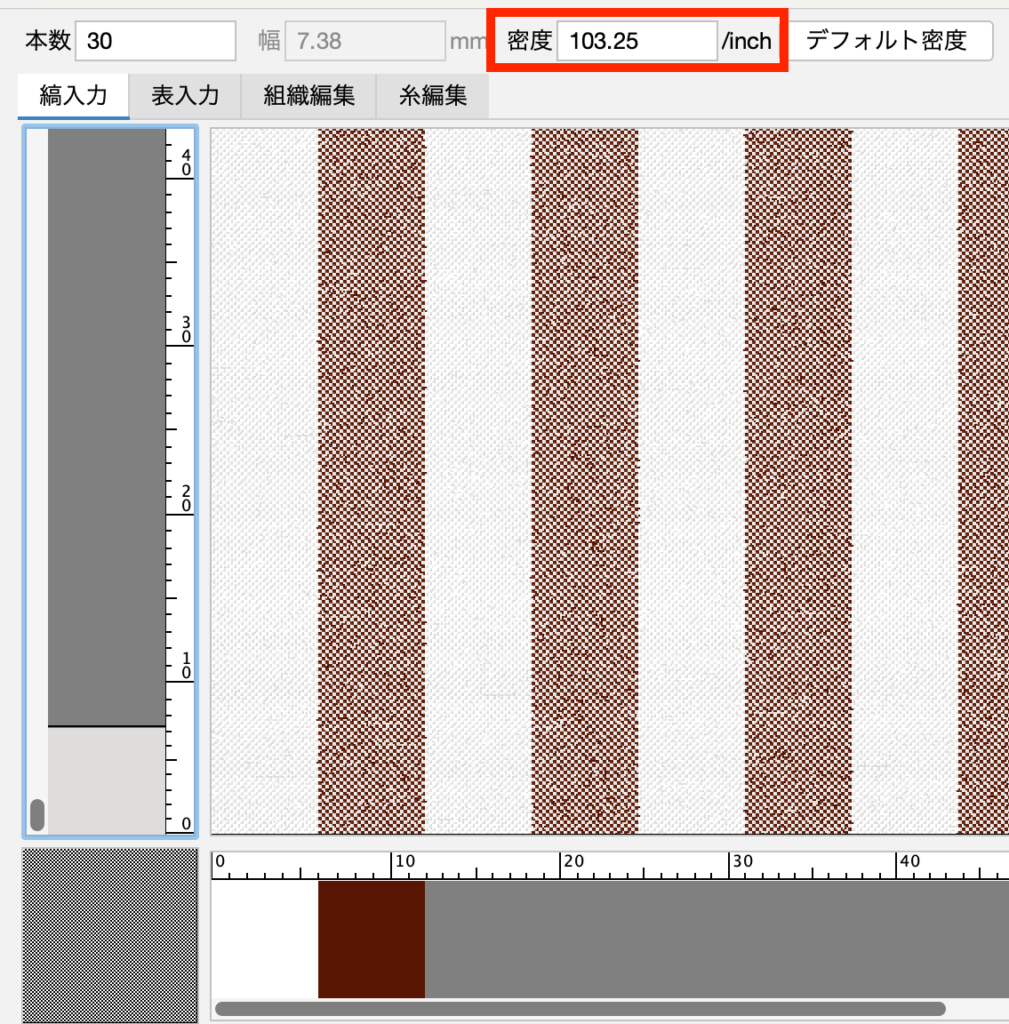Screen dimensions: 1009x1024
Task: Click the light gray weft stripe block
Action: pyautogui.click(x=106, y=780)
